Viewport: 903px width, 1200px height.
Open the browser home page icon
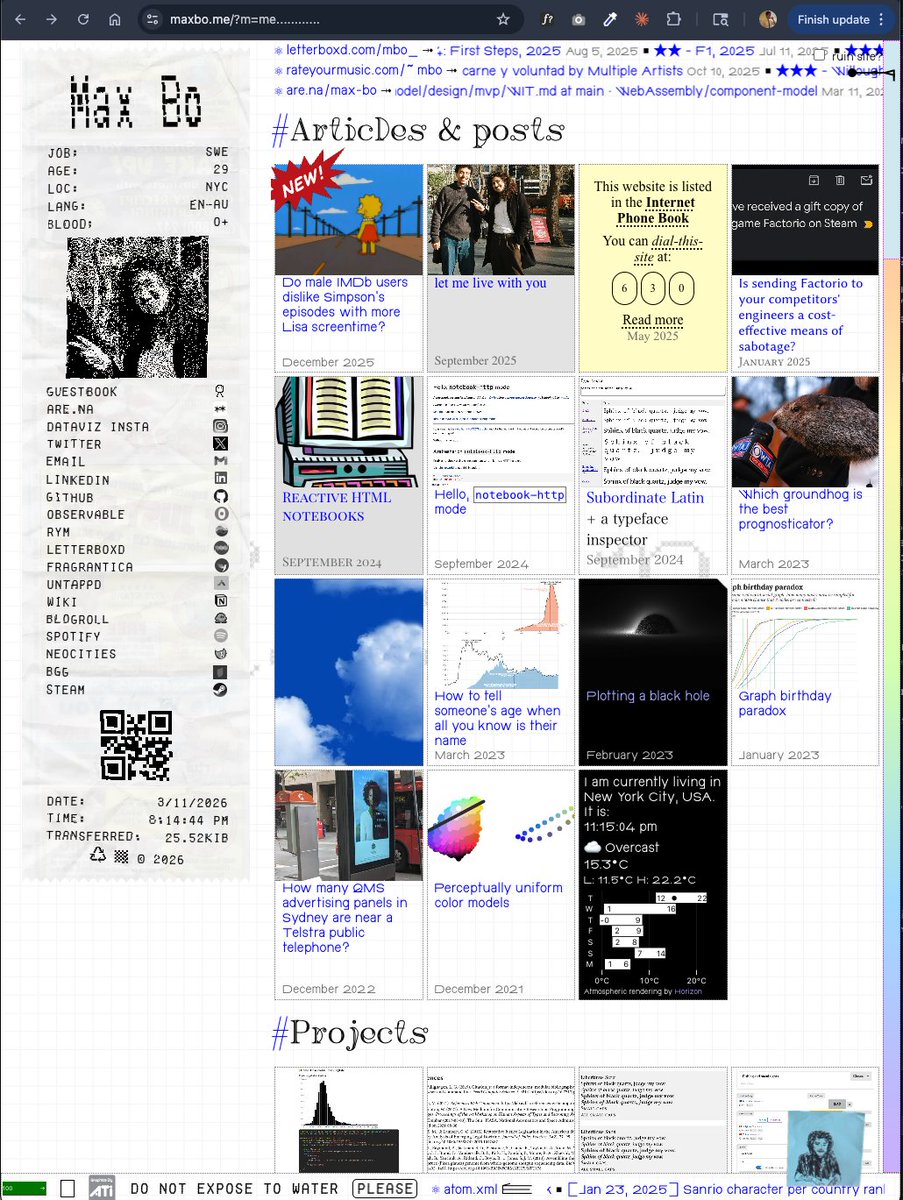(115, 19)
